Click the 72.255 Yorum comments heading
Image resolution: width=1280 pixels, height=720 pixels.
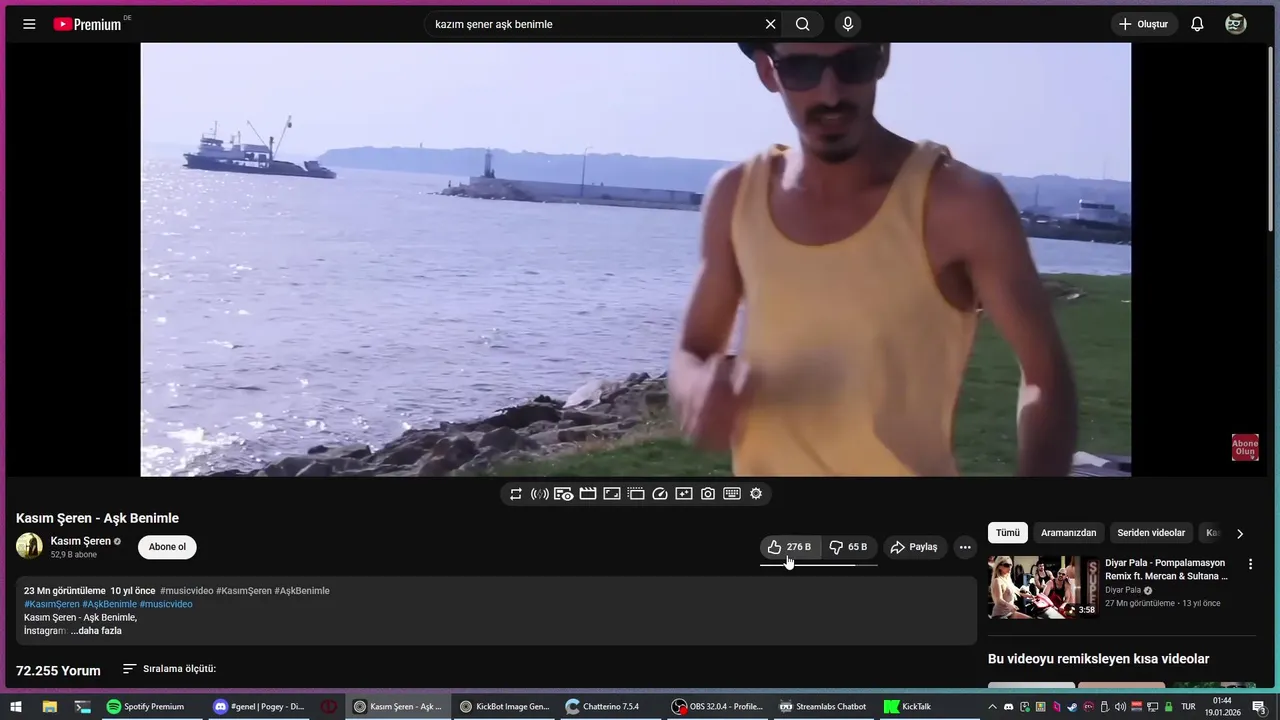pos(58,671)
